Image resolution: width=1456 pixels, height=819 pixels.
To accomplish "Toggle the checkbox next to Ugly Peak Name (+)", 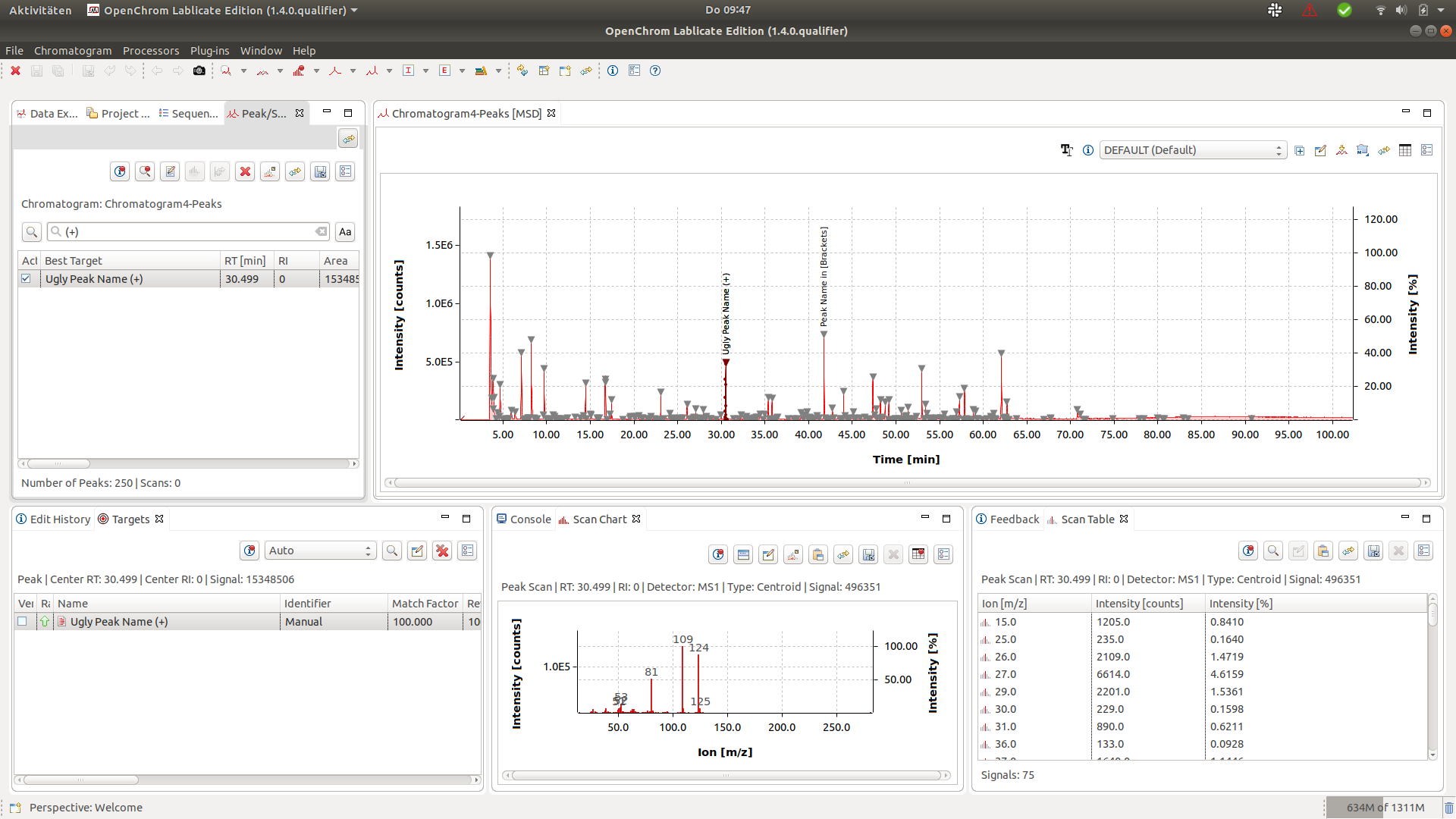I will [x=27, y=278].
